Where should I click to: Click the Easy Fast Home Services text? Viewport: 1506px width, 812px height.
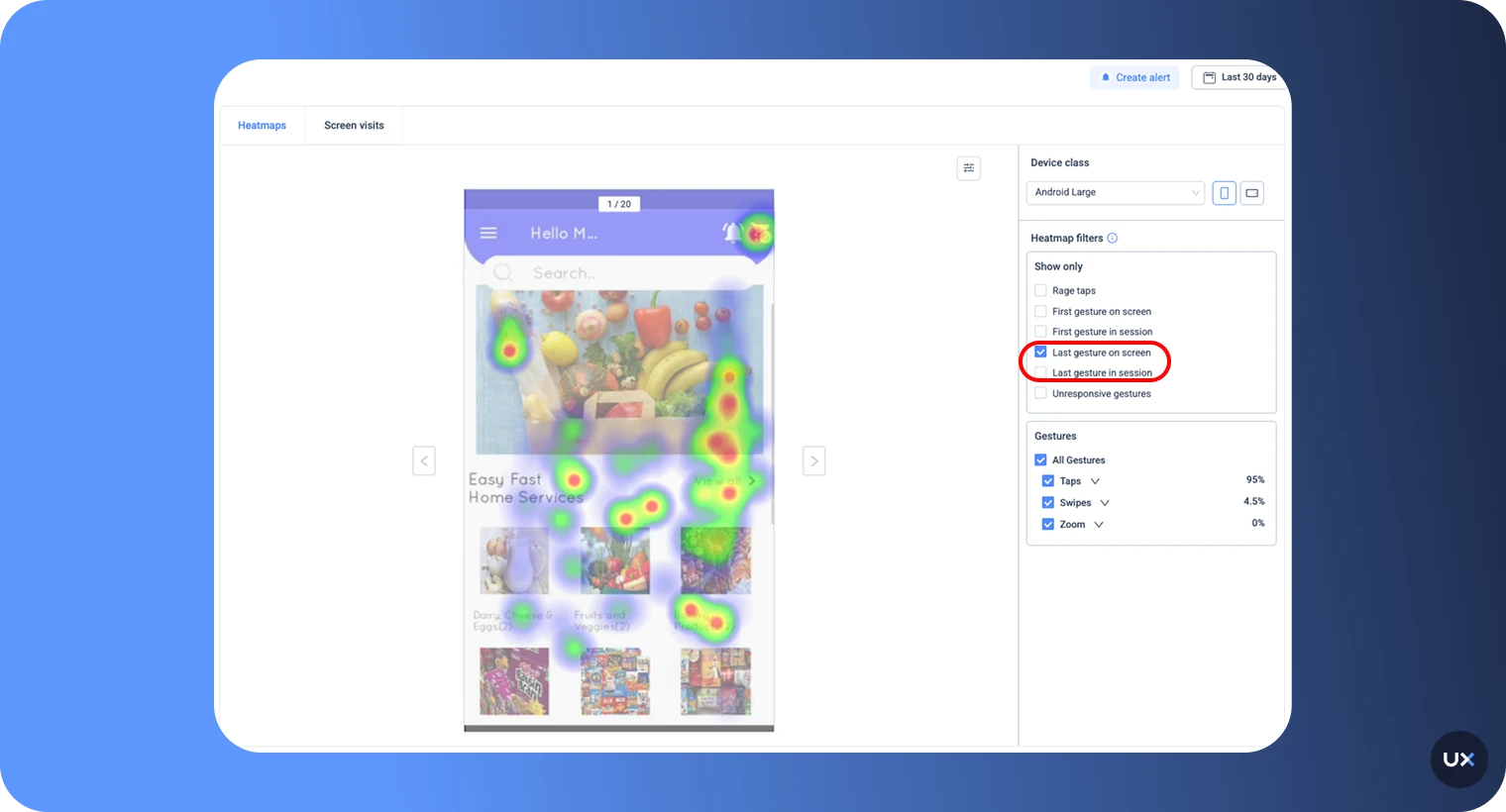pyautogui.click(x=526, y=488)
